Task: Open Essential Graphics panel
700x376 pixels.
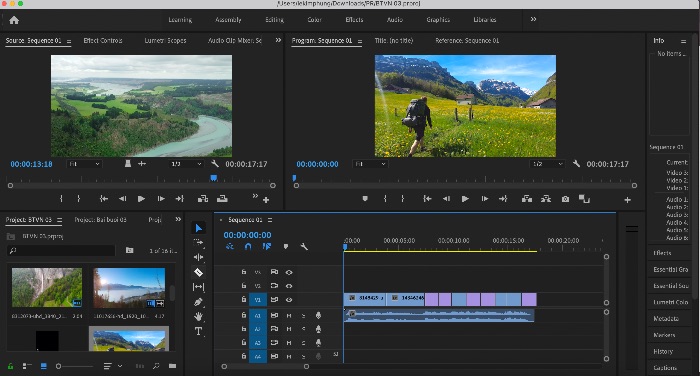Action: 670,270
